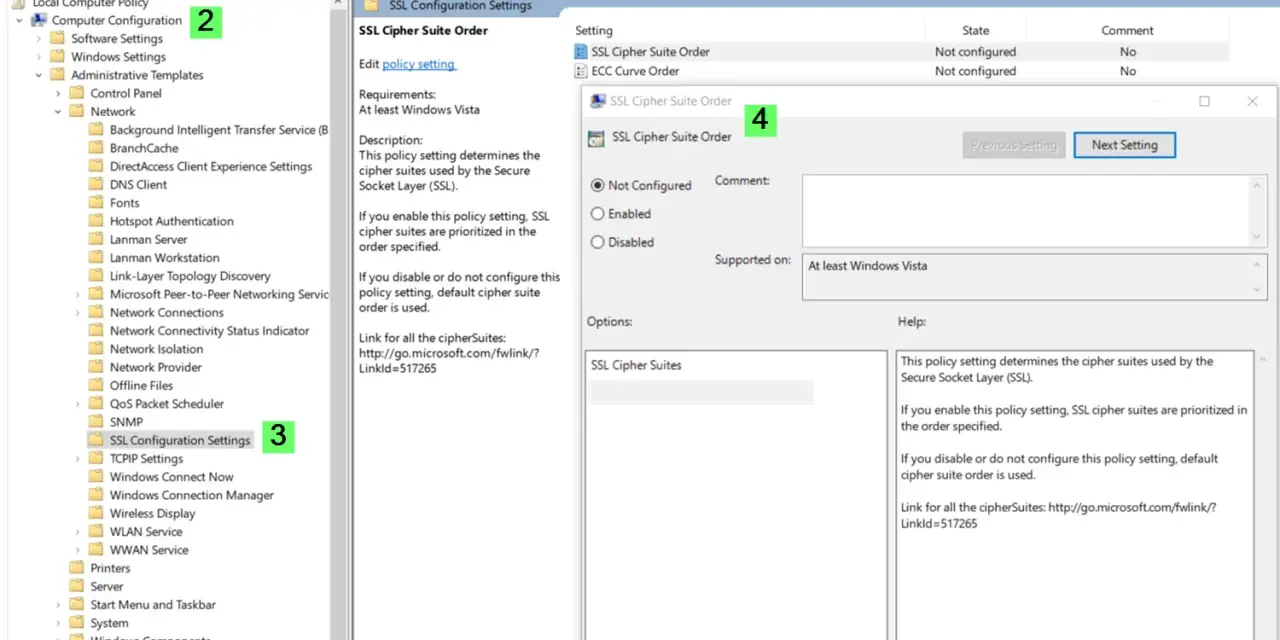Expand the Windows Settings node
Screen dimensions: 1280x640
(39, 57)
